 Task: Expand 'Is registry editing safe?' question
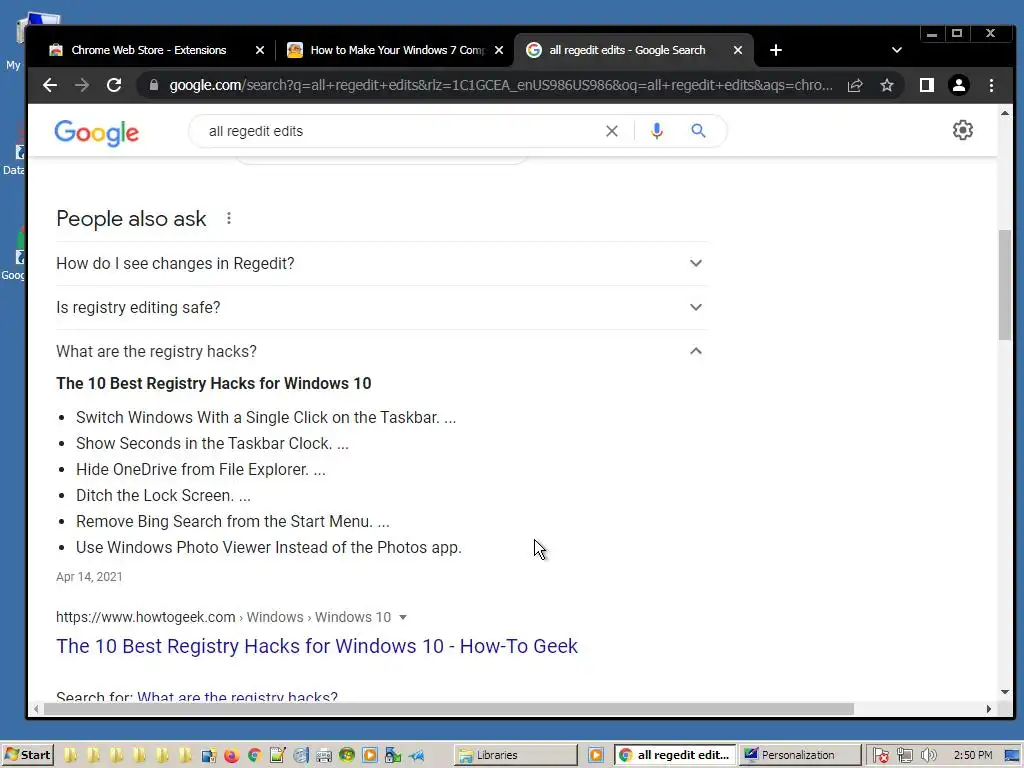382,307
